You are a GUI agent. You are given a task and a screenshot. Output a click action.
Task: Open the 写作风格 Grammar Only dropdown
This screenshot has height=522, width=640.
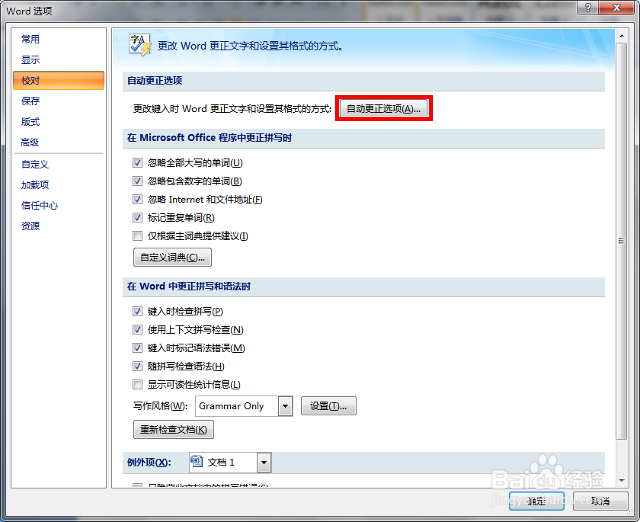pyautogui.click(x=285, y=406)
